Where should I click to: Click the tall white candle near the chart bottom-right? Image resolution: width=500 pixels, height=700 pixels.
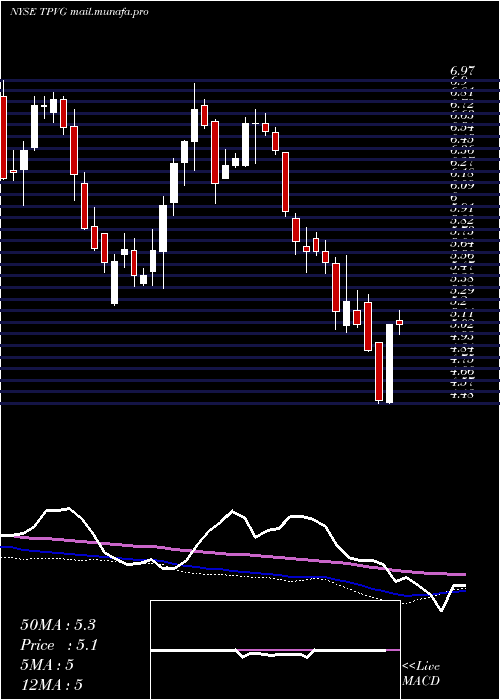389,363
